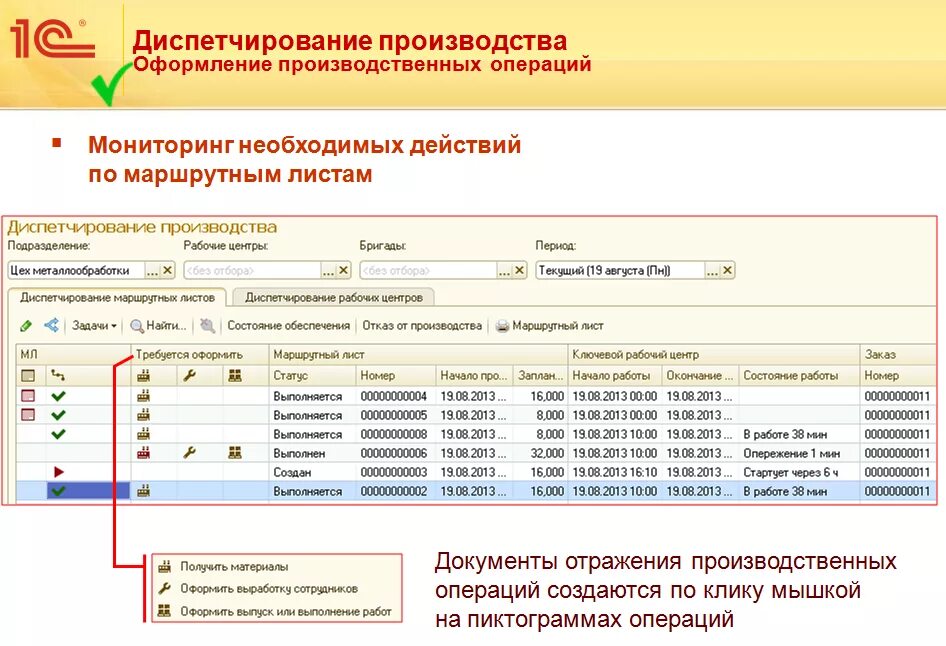Choose Получить материалы in the popup list
Viewport: 946px width, 646px height.
234,566
